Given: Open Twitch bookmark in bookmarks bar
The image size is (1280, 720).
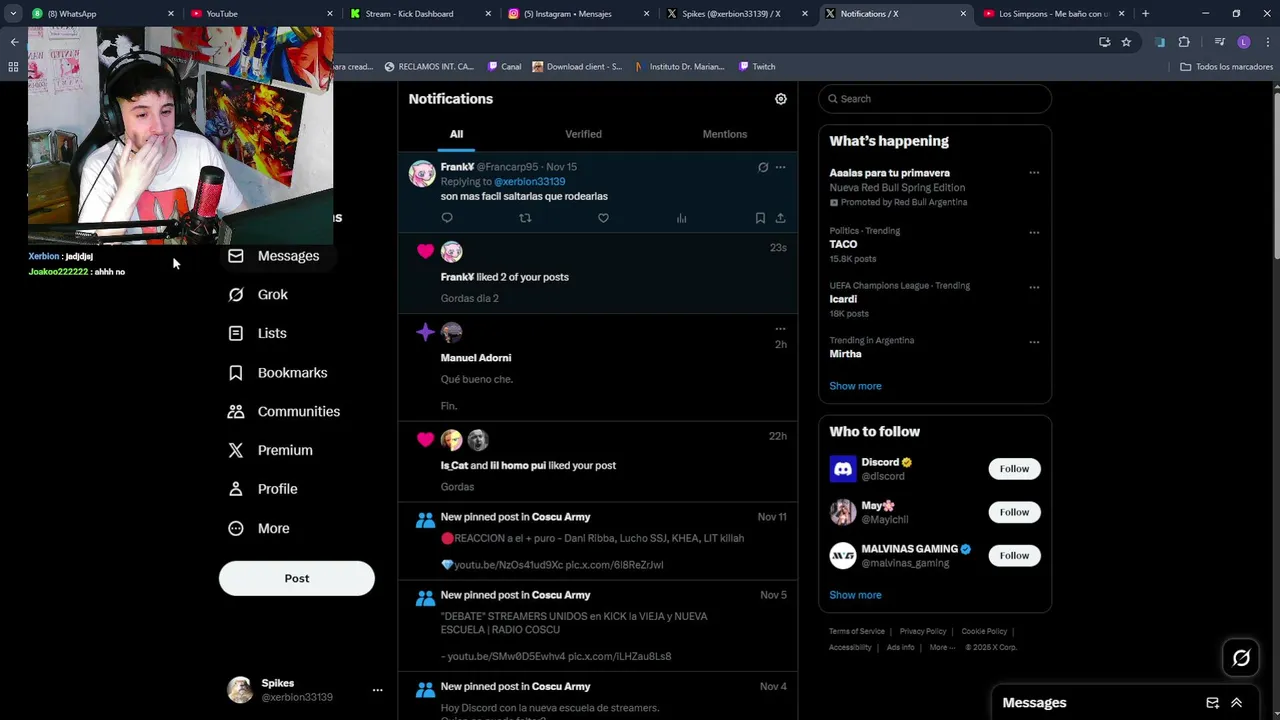Looking at the screenshot, I should [x=757, y=67].
